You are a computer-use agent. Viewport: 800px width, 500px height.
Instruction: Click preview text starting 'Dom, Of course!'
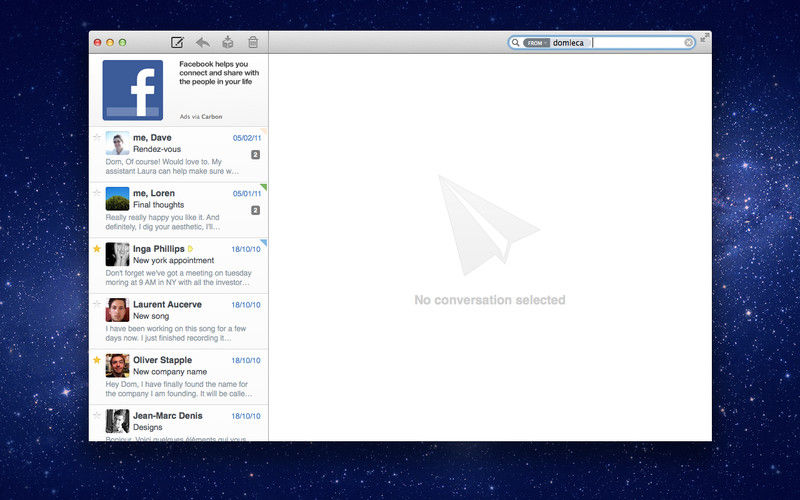[172, 166]
